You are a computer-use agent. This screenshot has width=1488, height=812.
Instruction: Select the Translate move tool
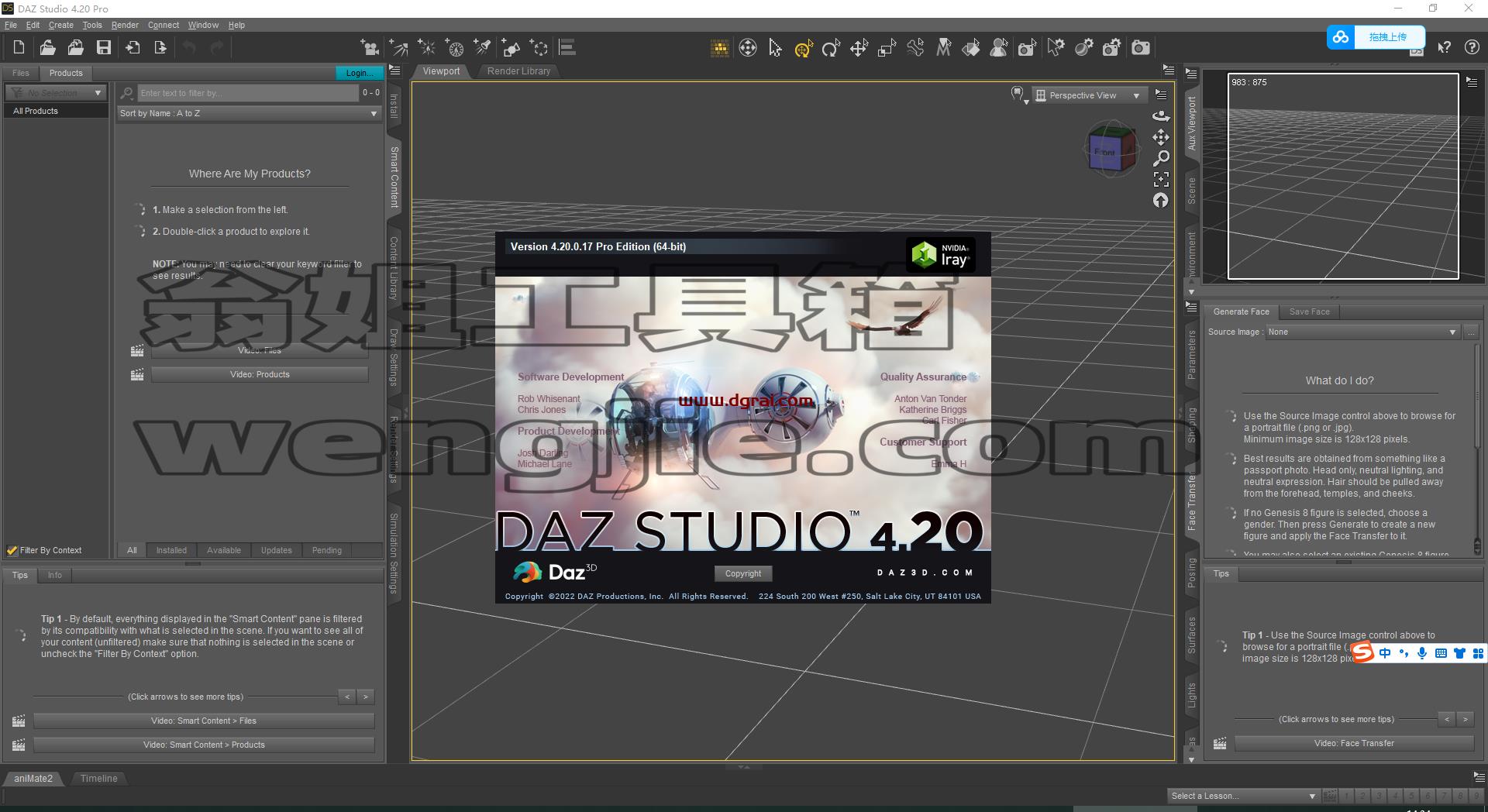coord(859,49)
